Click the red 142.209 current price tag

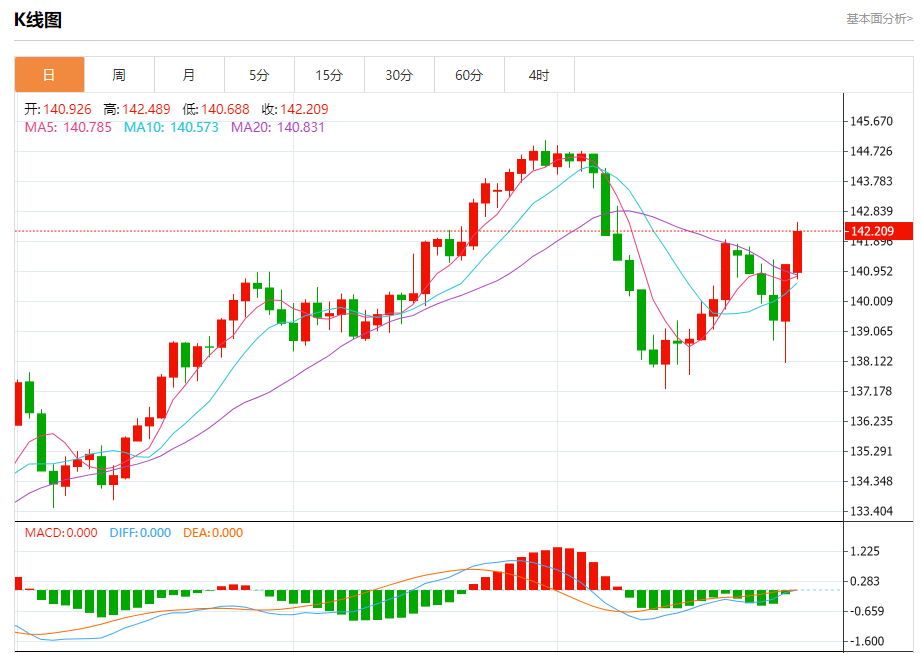tap(878, 231)
